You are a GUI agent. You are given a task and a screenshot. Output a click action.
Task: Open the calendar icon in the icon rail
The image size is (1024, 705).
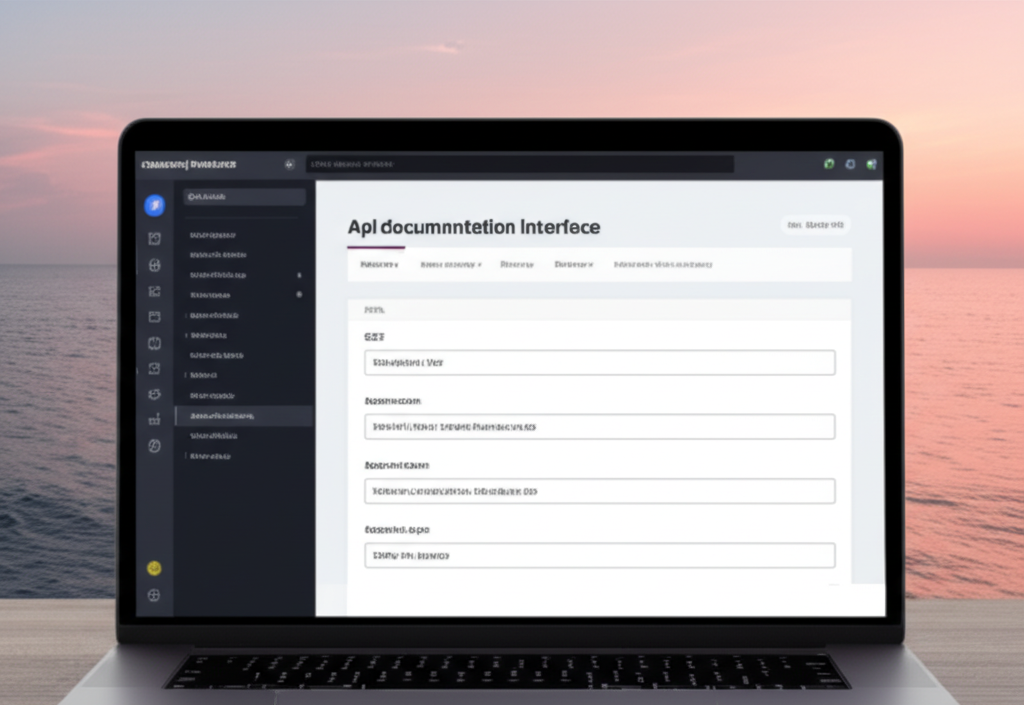pyautogui.click(x=154, y=316)
